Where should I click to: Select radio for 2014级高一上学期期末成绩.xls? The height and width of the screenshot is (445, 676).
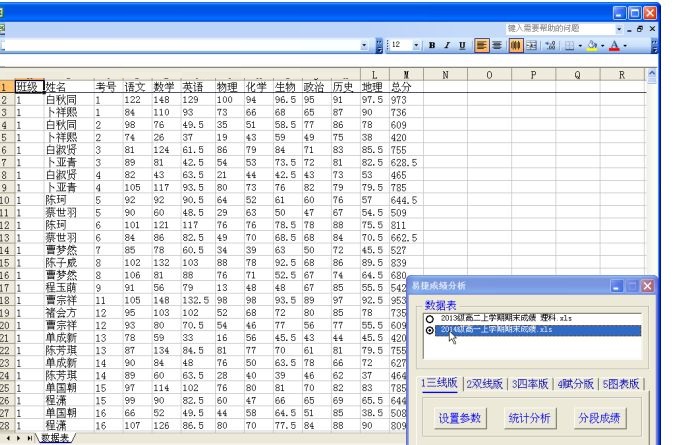click(x=430, y=330)
